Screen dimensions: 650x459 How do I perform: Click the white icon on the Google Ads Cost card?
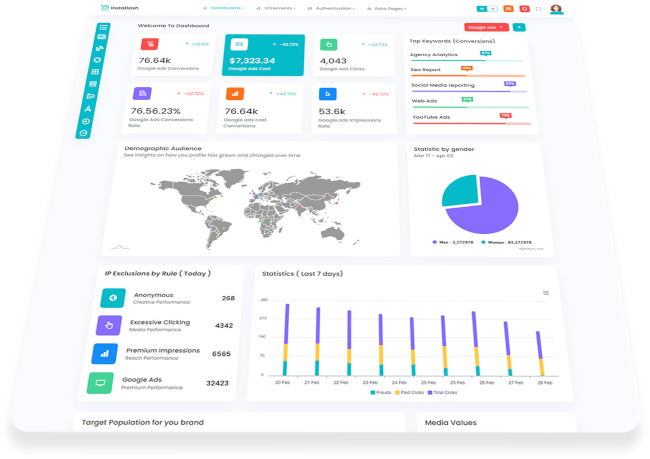[x=239, y=44]
